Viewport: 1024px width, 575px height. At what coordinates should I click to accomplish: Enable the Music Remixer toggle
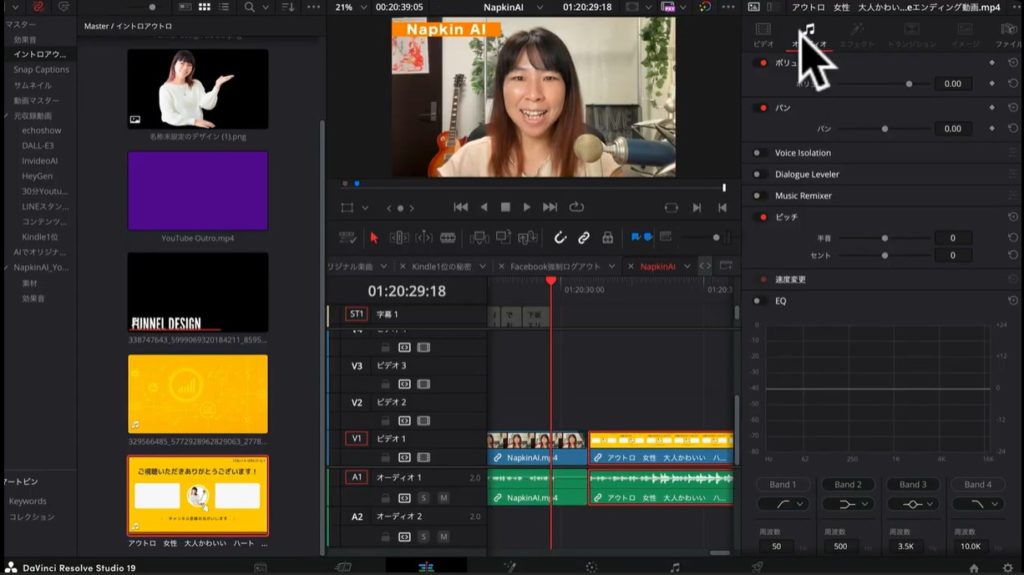[758, 196]
